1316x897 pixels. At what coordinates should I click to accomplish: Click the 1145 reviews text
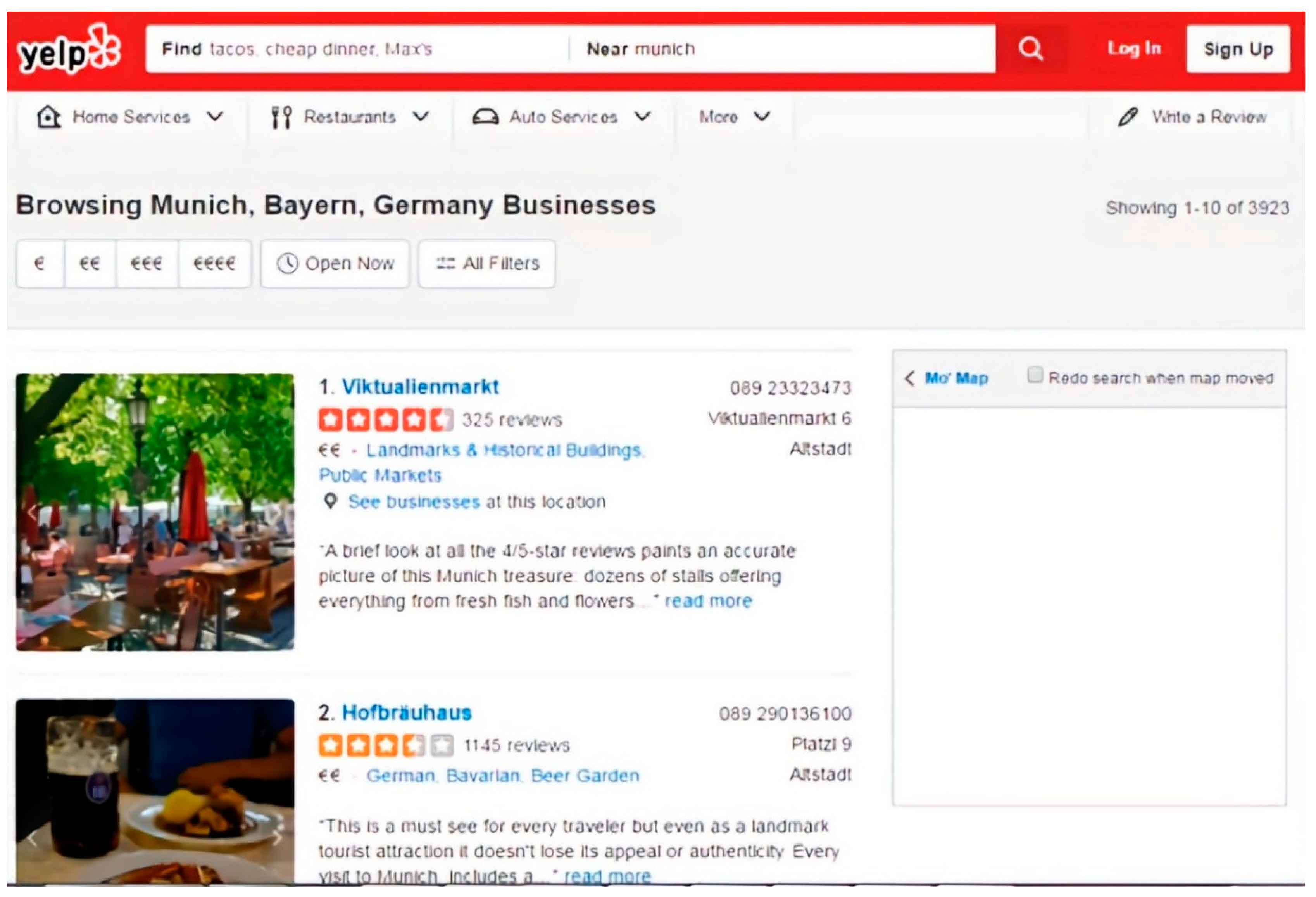[516, 745]
